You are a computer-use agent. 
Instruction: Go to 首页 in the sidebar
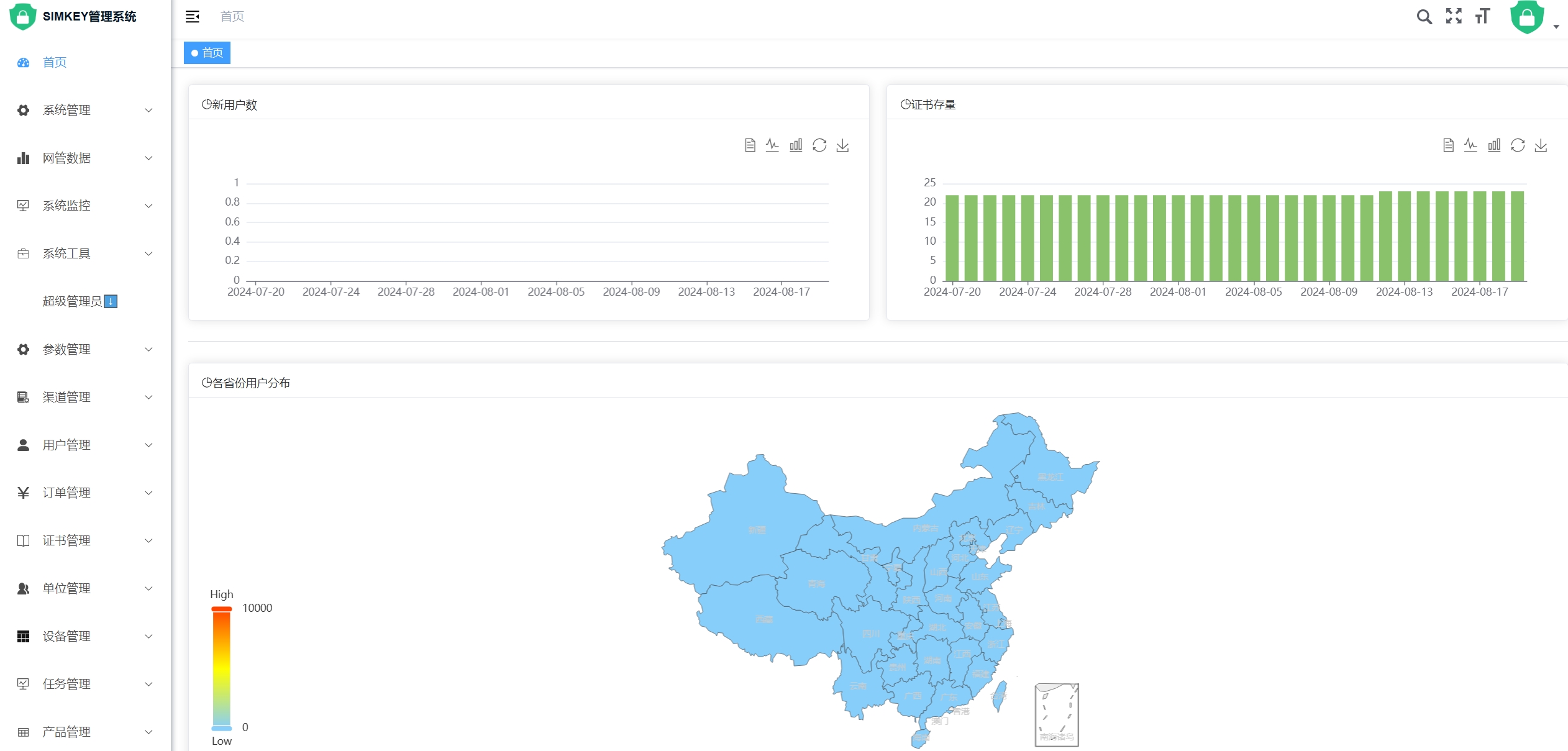point(55,62)
